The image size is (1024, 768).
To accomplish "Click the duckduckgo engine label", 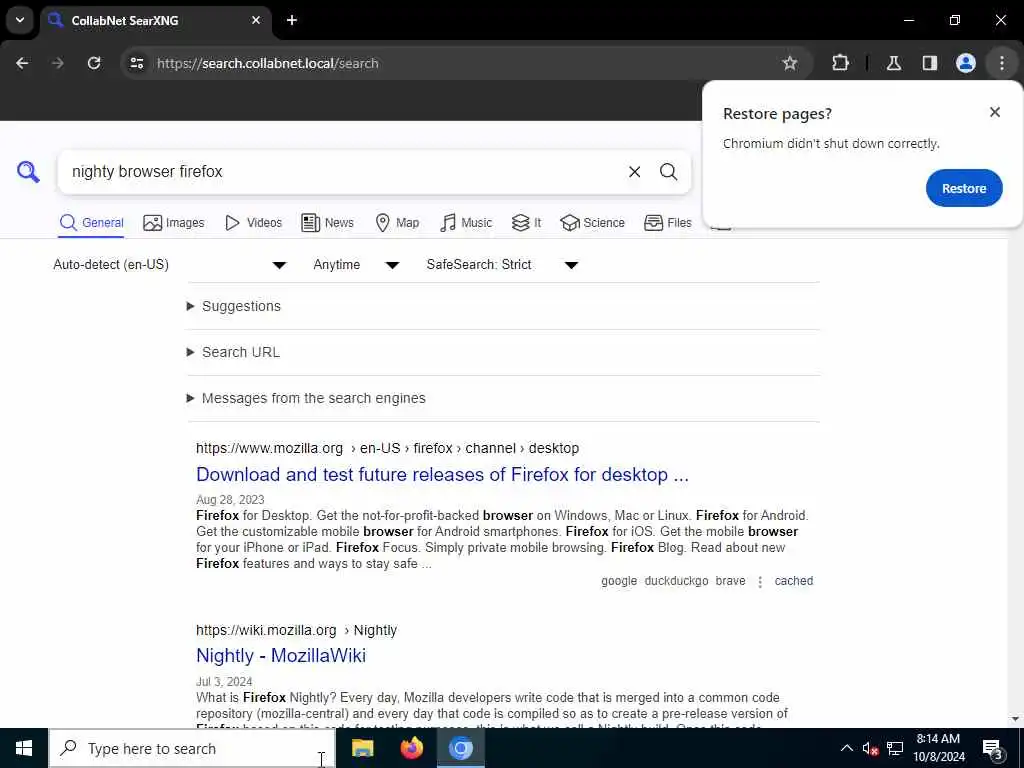I will coord(676,581).
